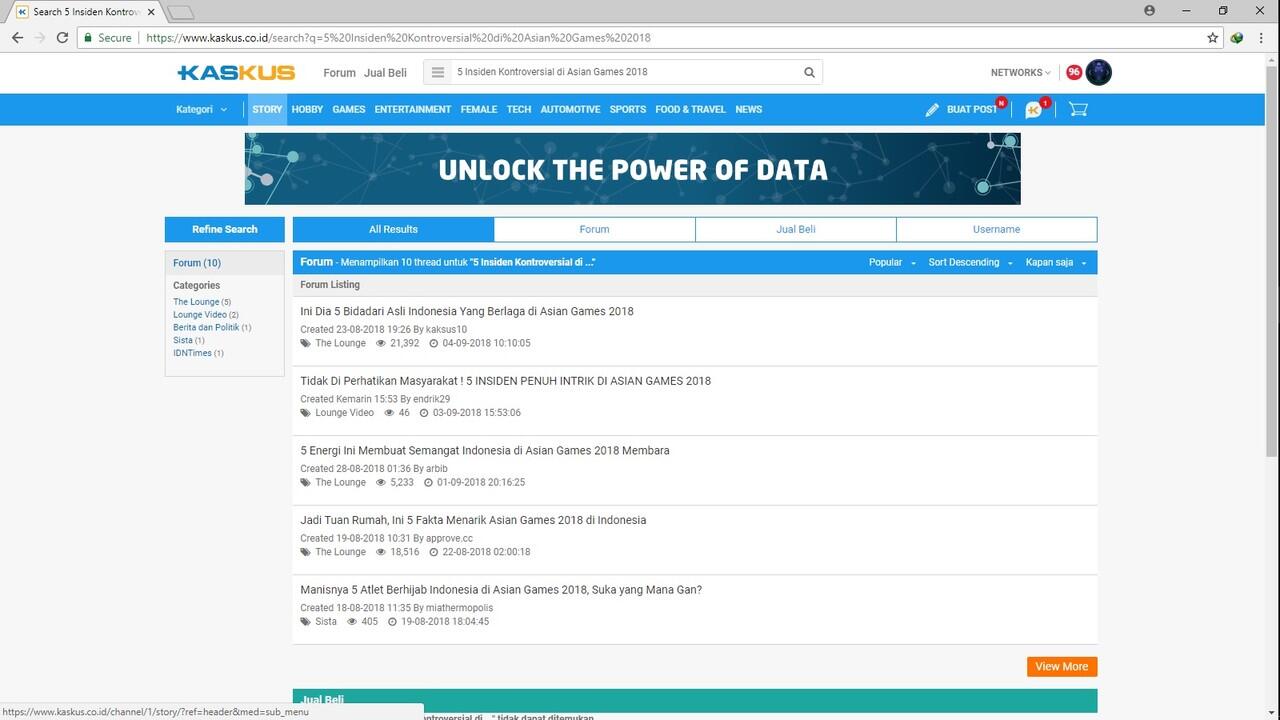1280x720 pixels.
Task: Open the notifications badge showing 96
Action: [x=1074, y=72]
